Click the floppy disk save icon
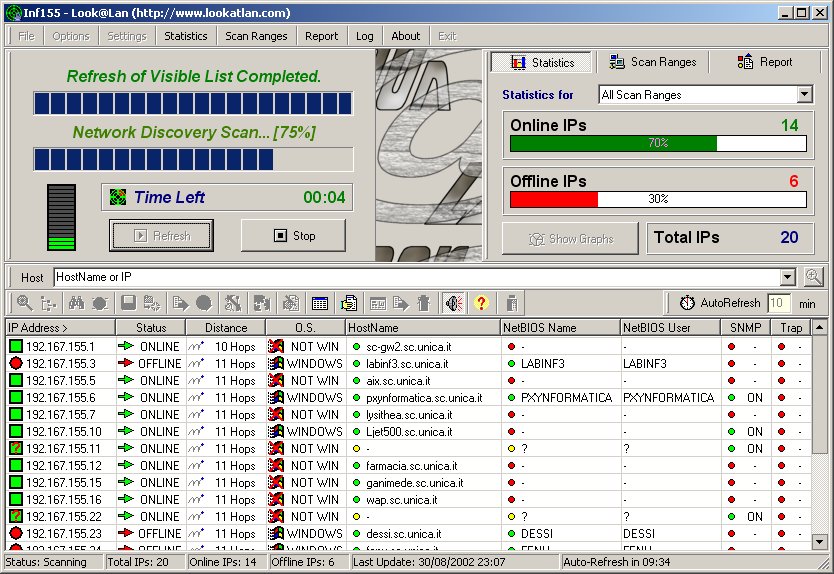 (128, 303)
